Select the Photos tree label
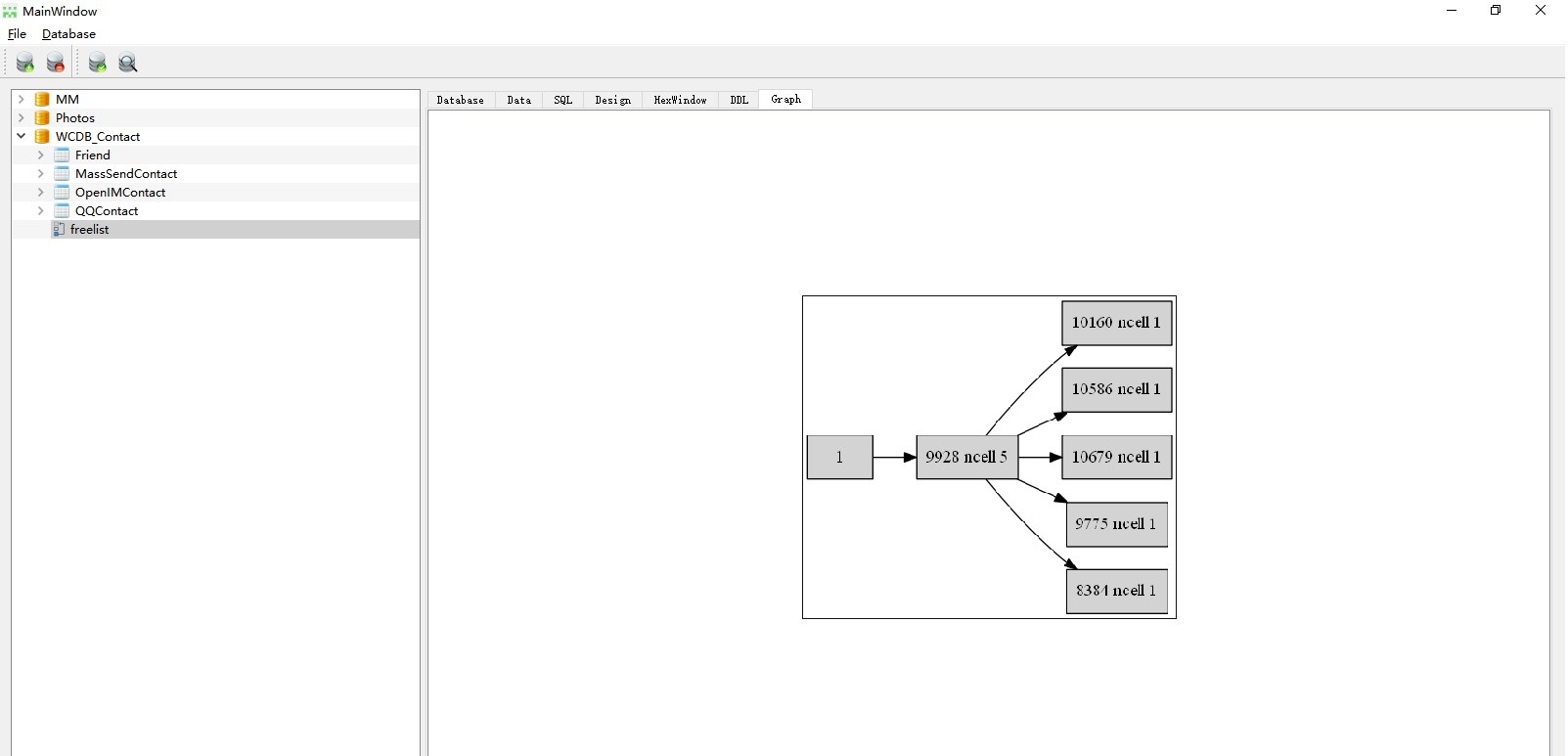 tap(75, 117)
